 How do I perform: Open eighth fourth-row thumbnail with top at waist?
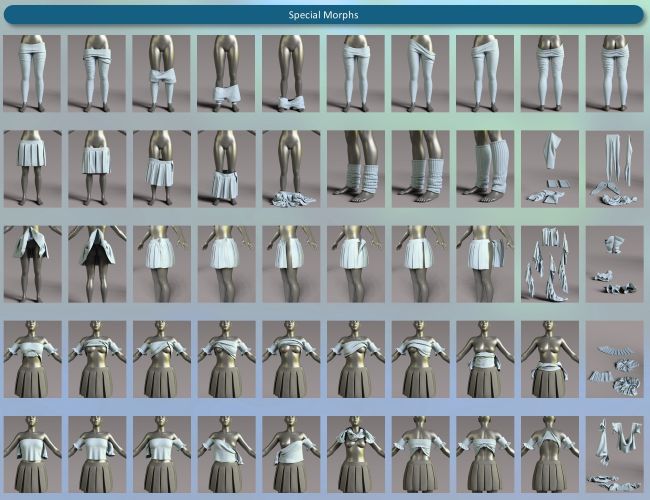[486, 358]
